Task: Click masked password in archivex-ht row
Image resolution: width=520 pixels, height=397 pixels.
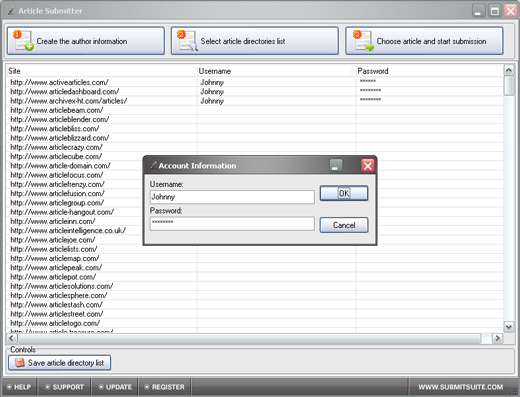Action: (x=370, y=100)
